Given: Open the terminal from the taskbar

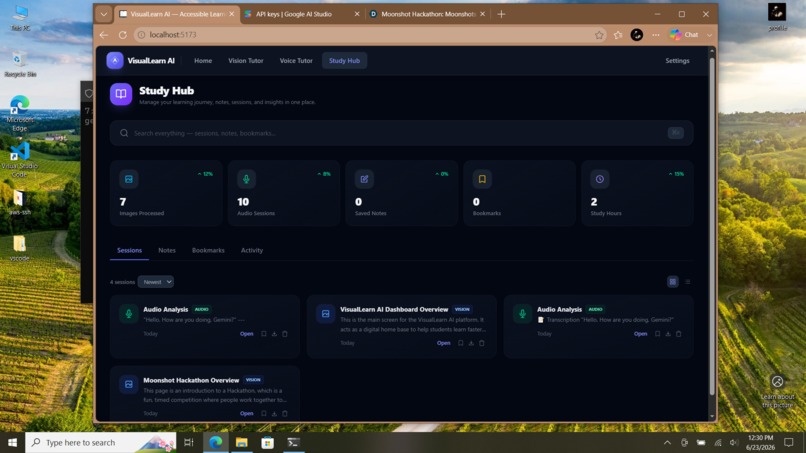Looking at the screenshot, I should coord(294,442).
